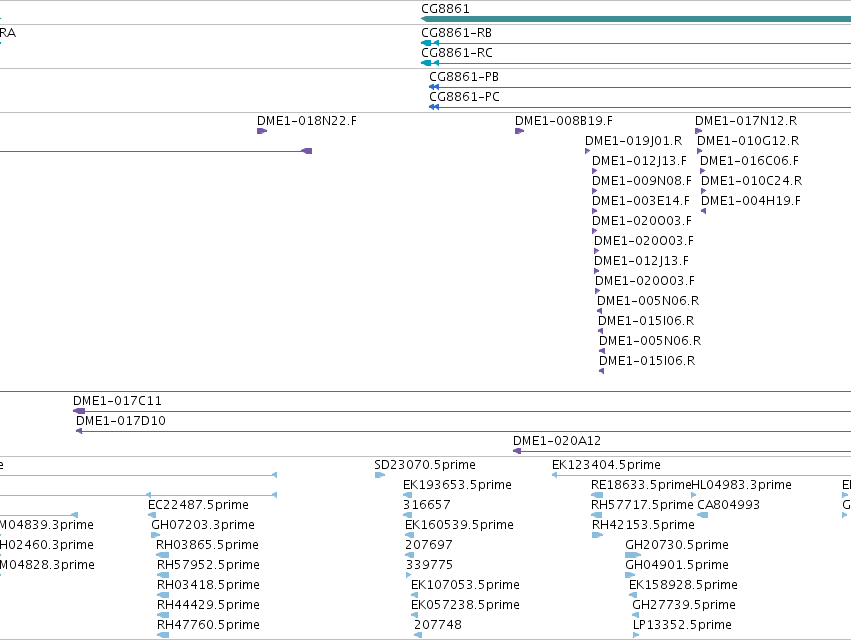Click the 207748 feature label
Screen dimensions: 851x640
[x=437, y=625]
